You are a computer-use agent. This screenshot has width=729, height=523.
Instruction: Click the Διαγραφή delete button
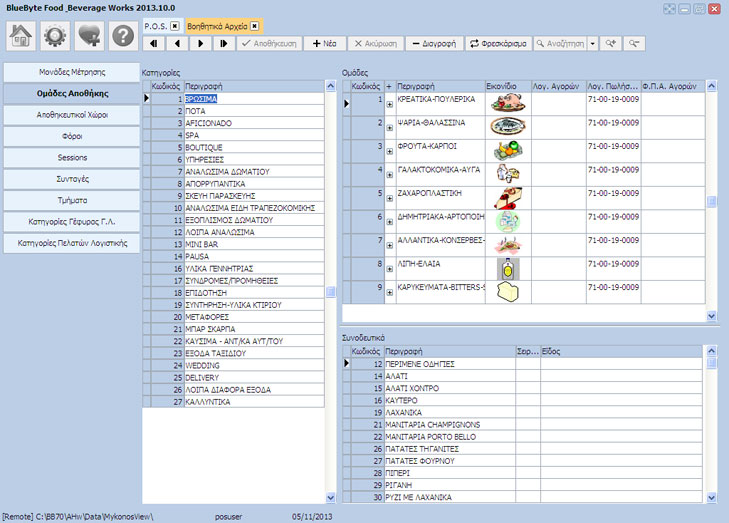tap(433, 44)
